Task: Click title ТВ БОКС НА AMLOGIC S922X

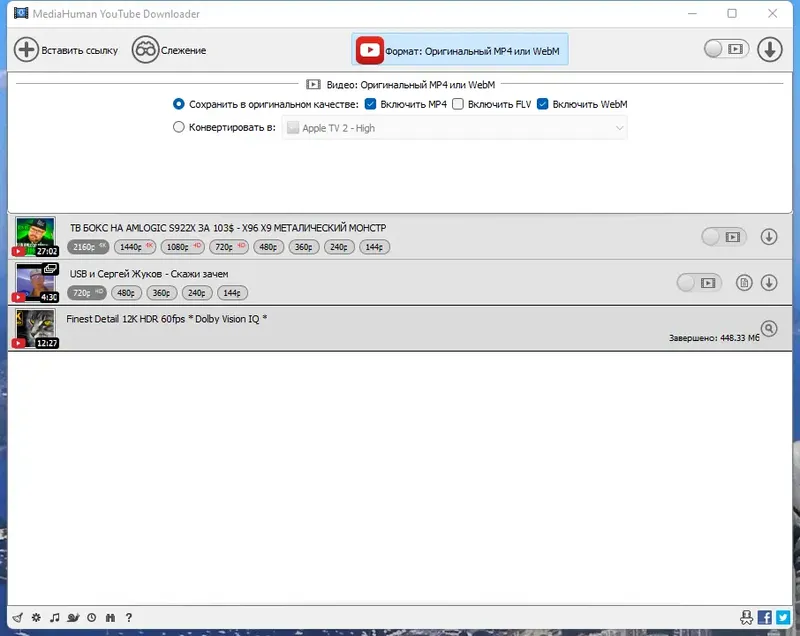Action: click(x=228, y=228)
